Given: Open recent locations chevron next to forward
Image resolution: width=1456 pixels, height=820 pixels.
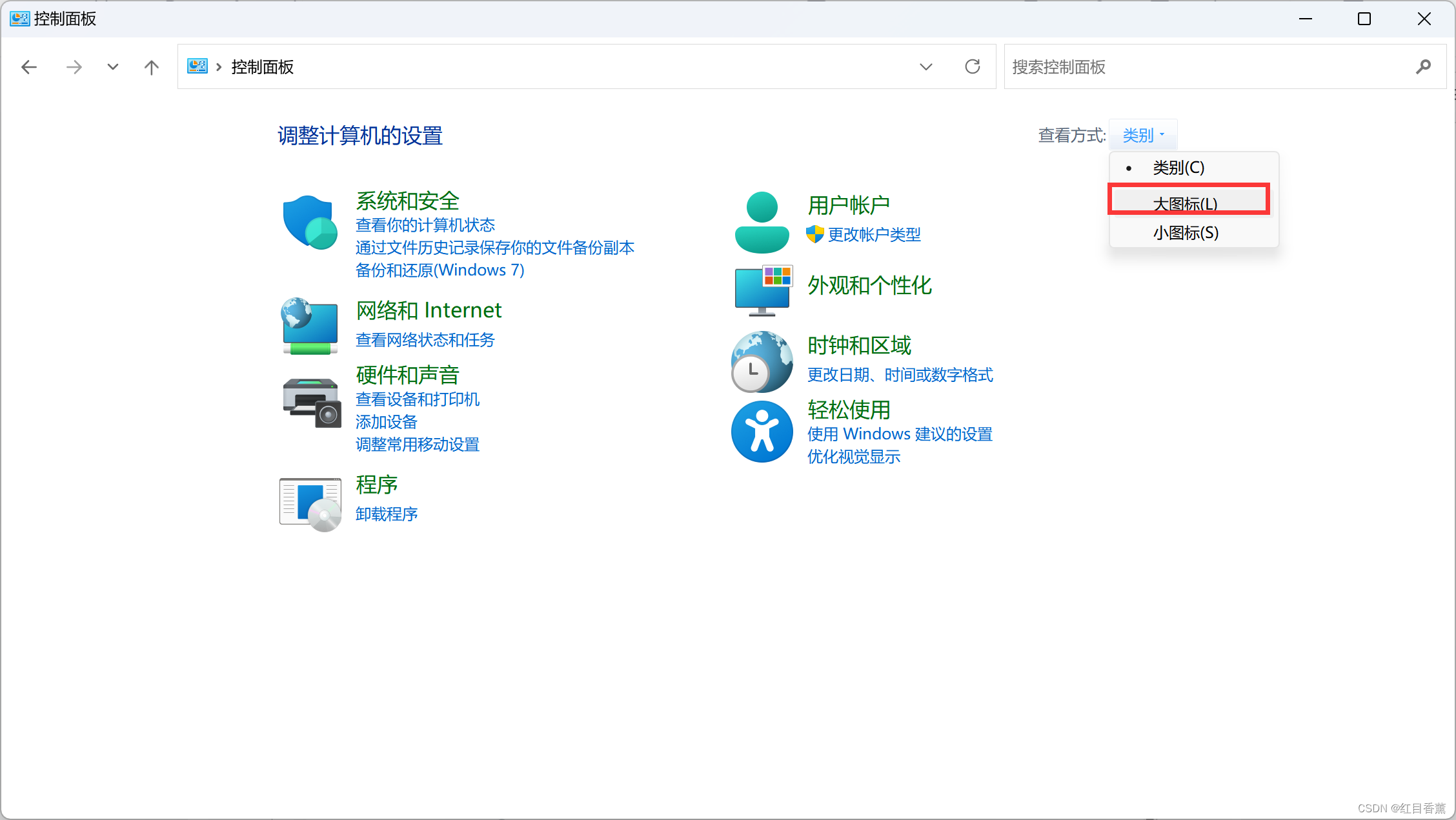Looking at the screenshot, I should pyautogui.click(x=113, y=66).
